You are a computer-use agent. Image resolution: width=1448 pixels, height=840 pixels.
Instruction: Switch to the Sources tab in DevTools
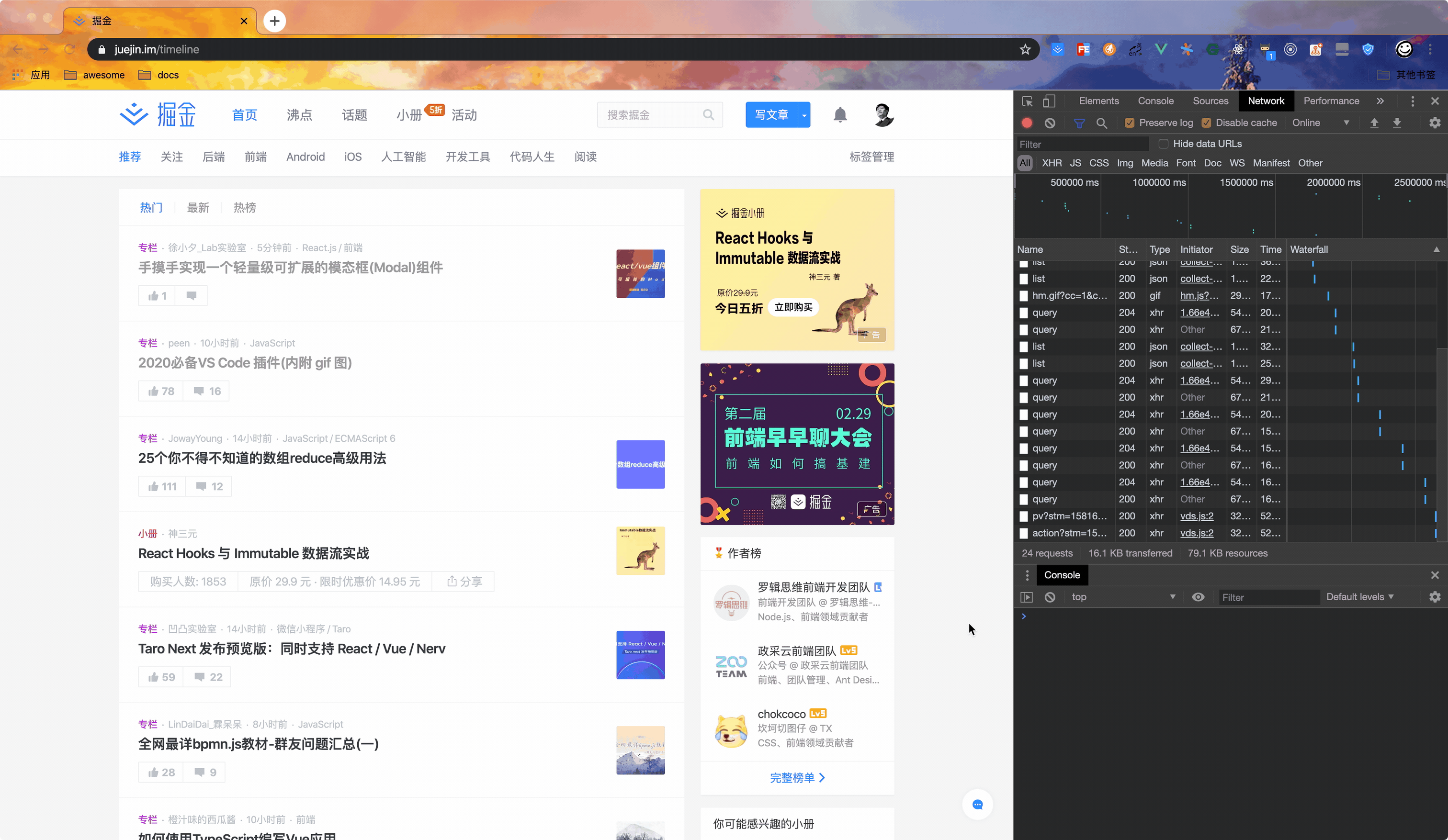click(x=1210, y=101)
